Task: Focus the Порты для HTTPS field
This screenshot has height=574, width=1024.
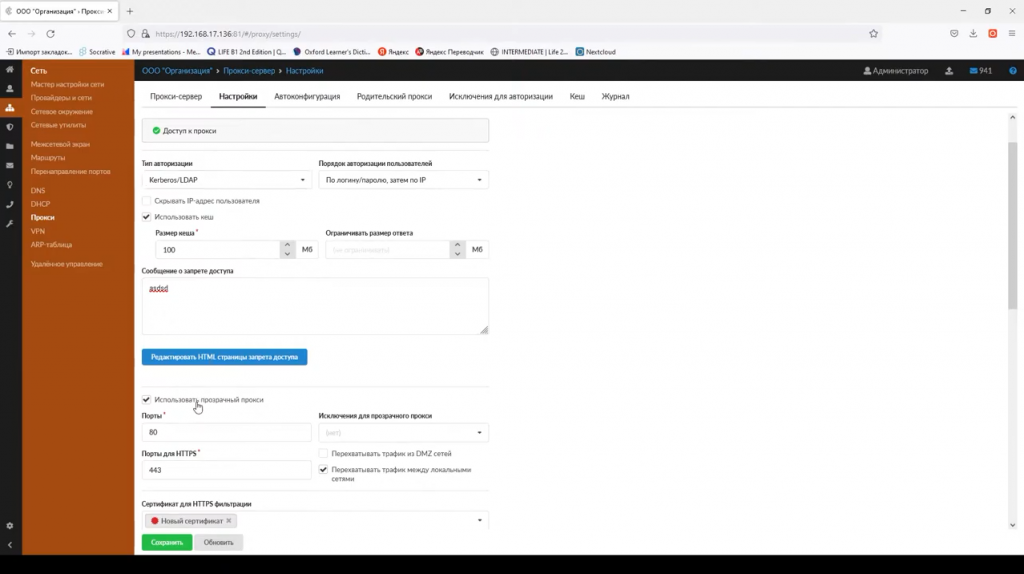Action: [x=227, y=470]
